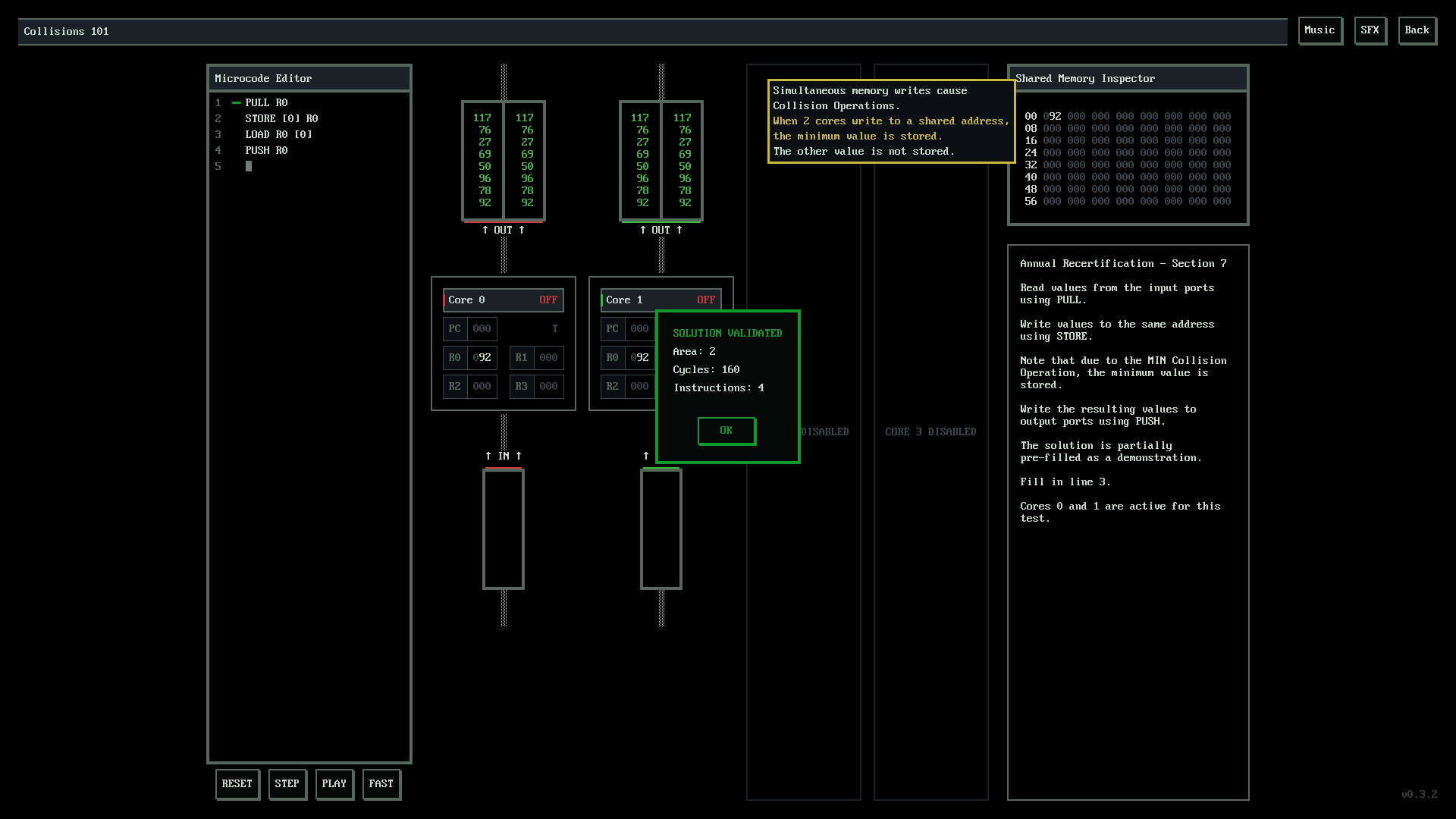The height and width of the screenshot is (819, 1456).
Task: Click Core 0's empty IN port buffer
Action: [x=503, y=529]
